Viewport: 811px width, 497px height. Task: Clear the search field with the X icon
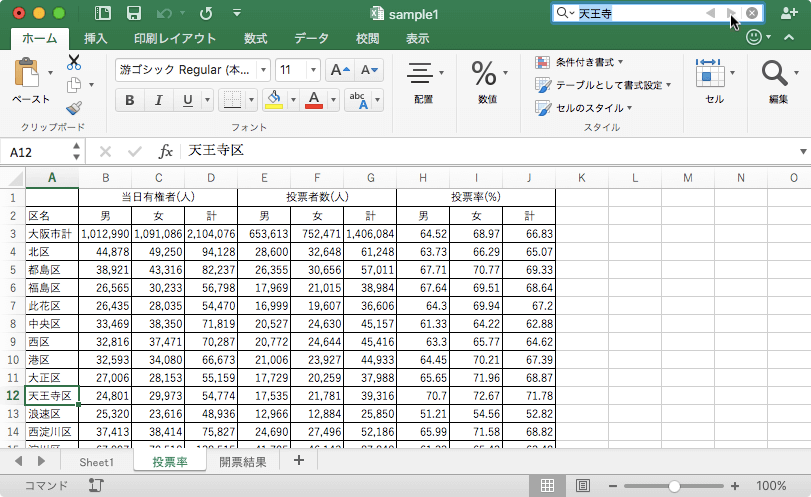pyautogui.click(x=753, y=13)
